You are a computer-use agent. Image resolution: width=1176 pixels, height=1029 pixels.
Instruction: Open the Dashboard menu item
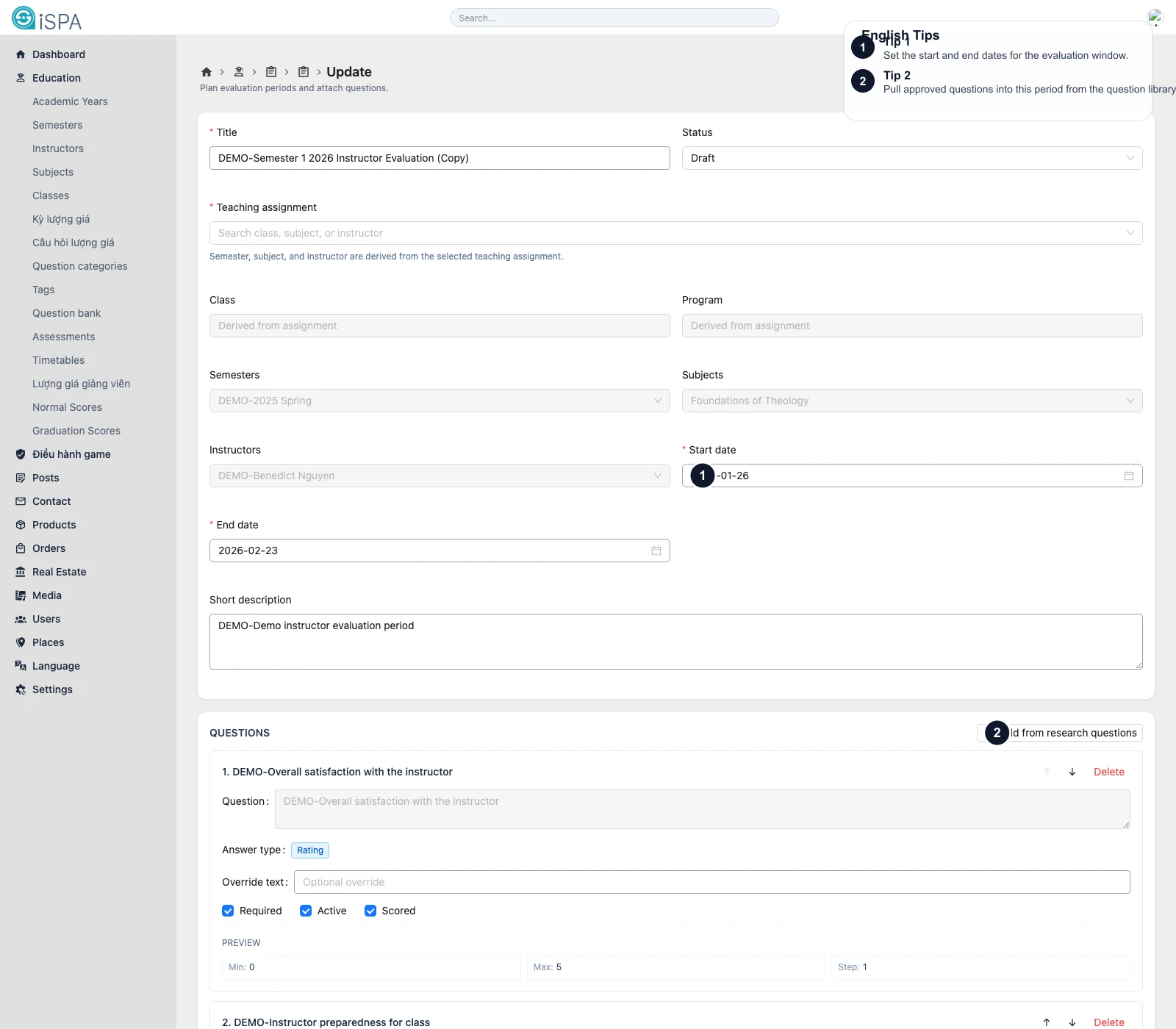click(x=58, y=54)
